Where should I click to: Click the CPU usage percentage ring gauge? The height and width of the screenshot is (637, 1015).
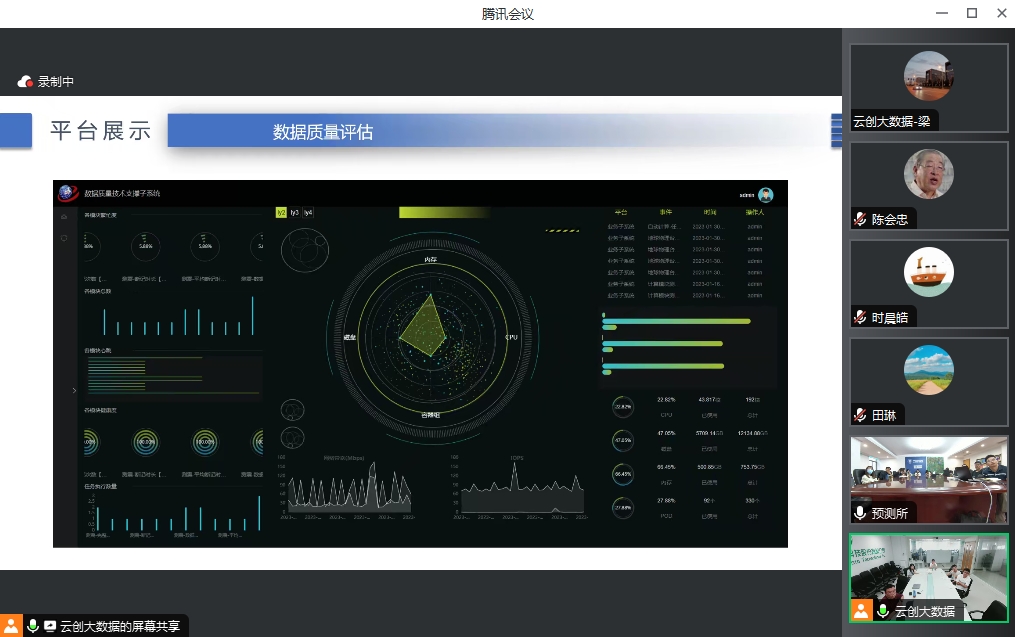tap(622, 407)
